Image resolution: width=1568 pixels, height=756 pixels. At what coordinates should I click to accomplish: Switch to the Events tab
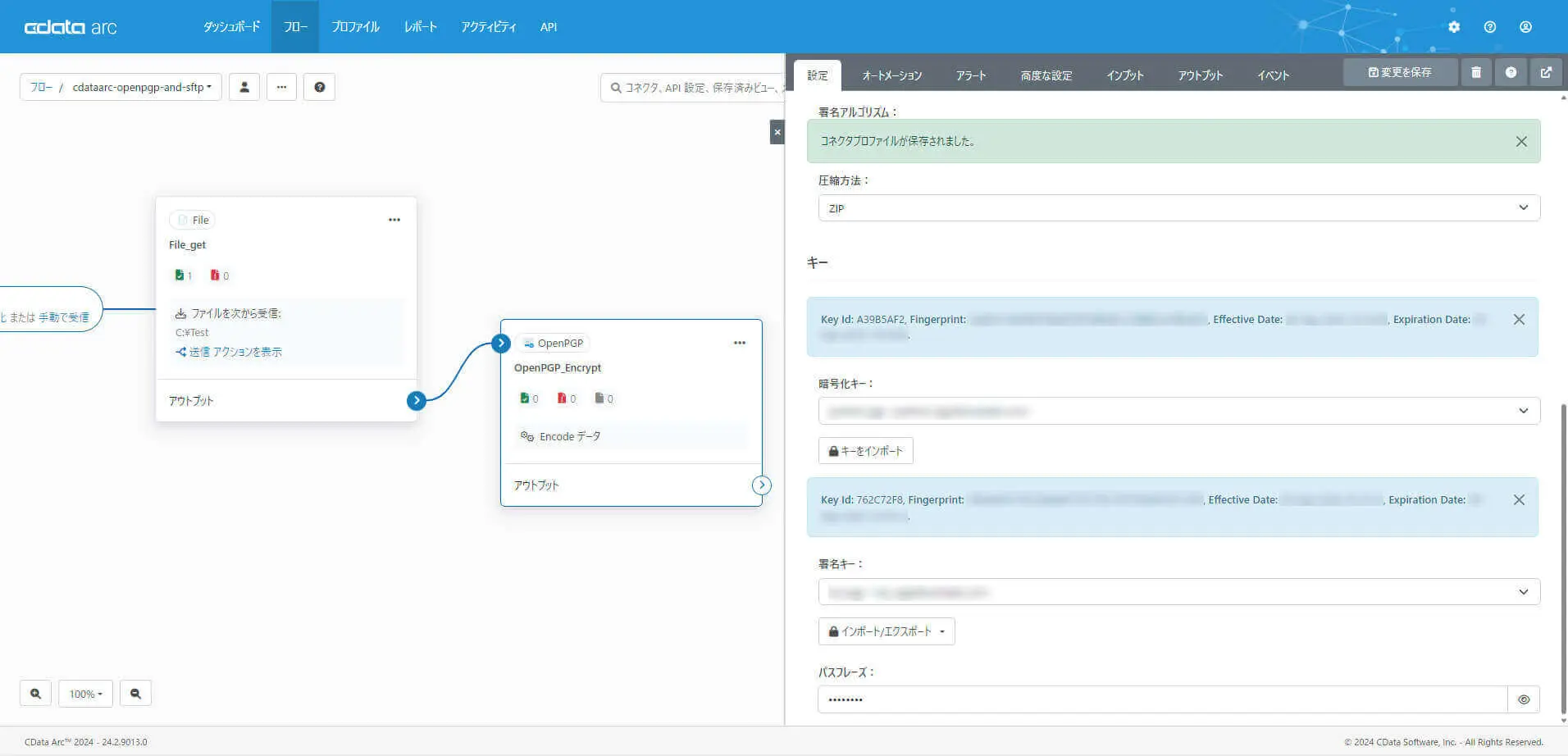[1274, 75]
